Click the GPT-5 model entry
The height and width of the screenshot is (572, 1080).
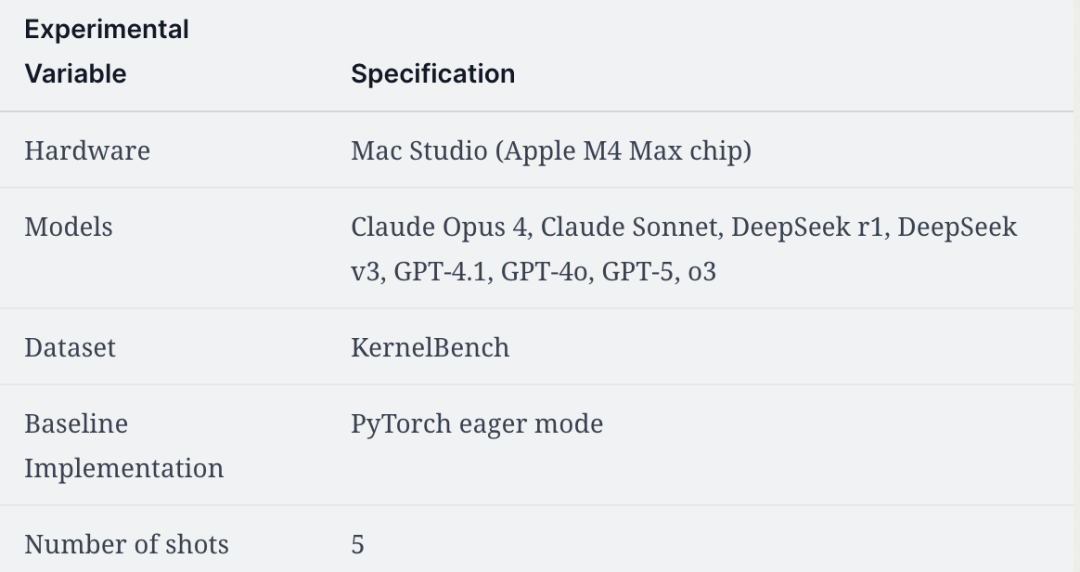coord(637,272)
